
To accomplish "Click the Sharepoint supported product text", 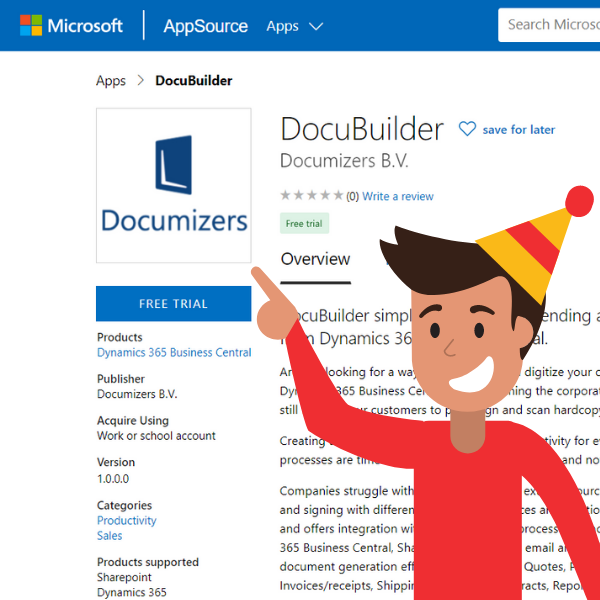I will [x=124, y=577].
